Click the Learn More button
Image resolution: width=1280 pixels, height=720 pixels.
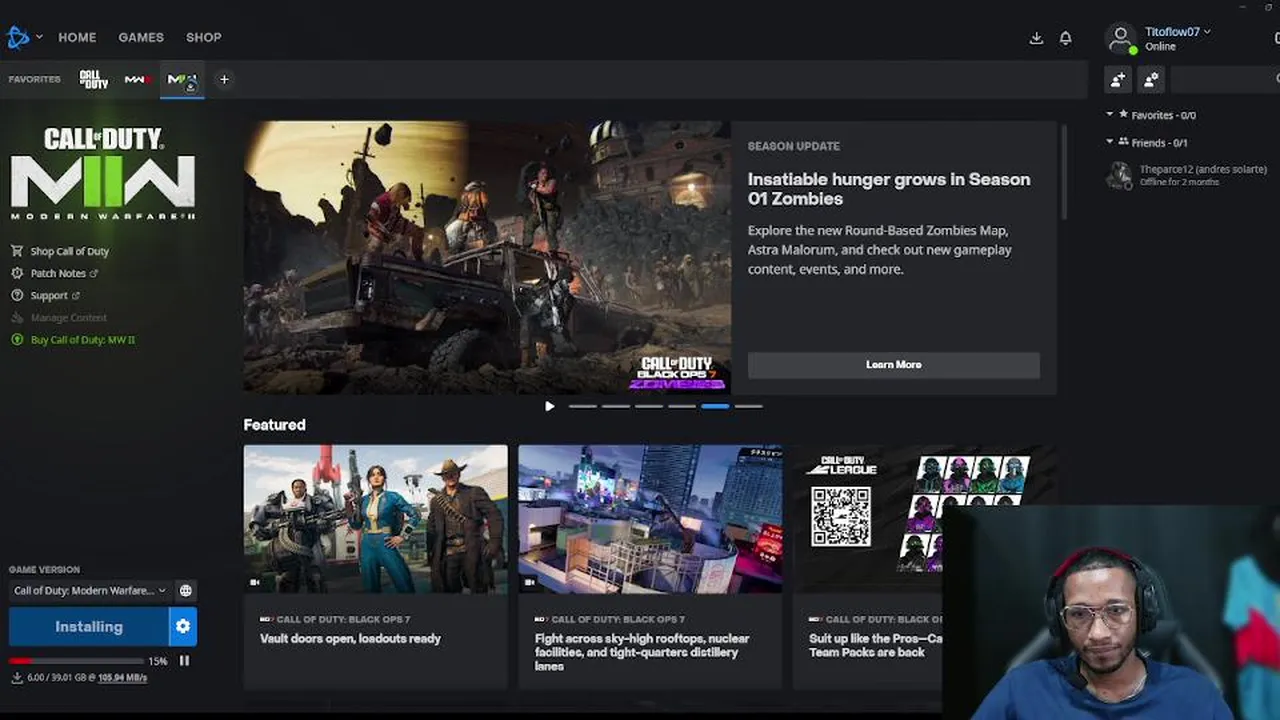click(x=894, y=365)
